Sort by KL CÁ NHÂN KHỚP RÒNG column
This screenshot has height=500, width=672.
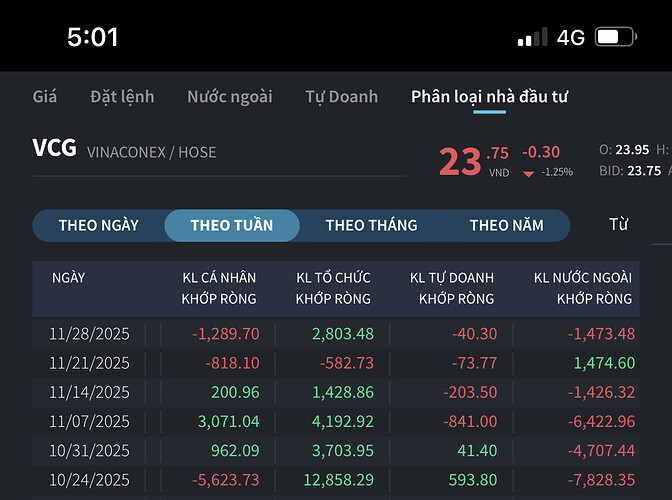coord(218,288)
